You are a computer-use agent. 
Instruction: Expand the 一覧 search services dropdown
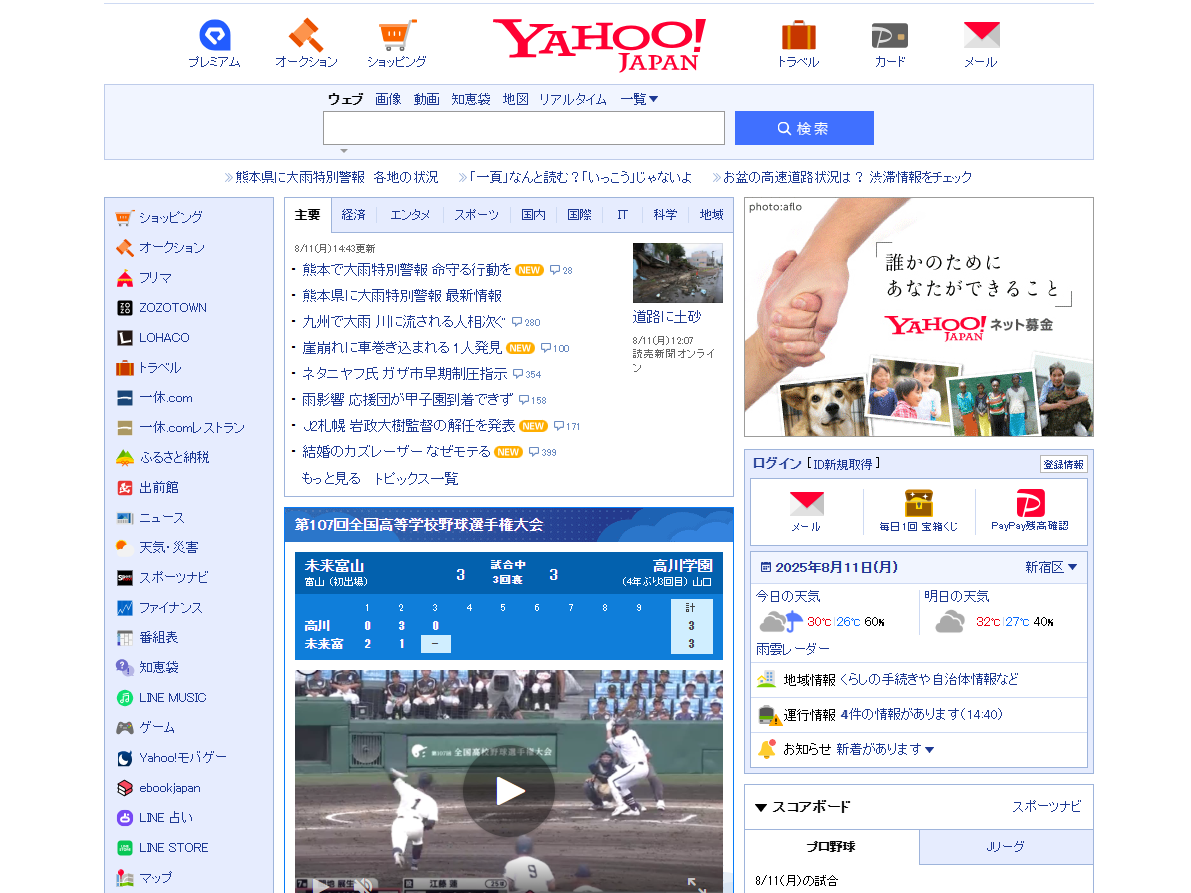639,98
